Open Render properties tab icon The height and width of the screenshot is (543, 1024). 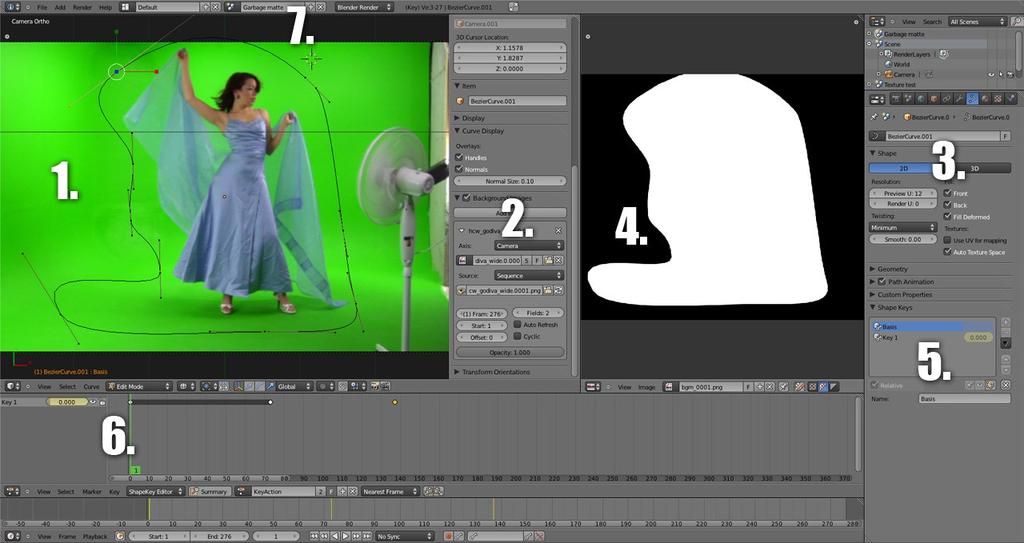tap(896, 99)
